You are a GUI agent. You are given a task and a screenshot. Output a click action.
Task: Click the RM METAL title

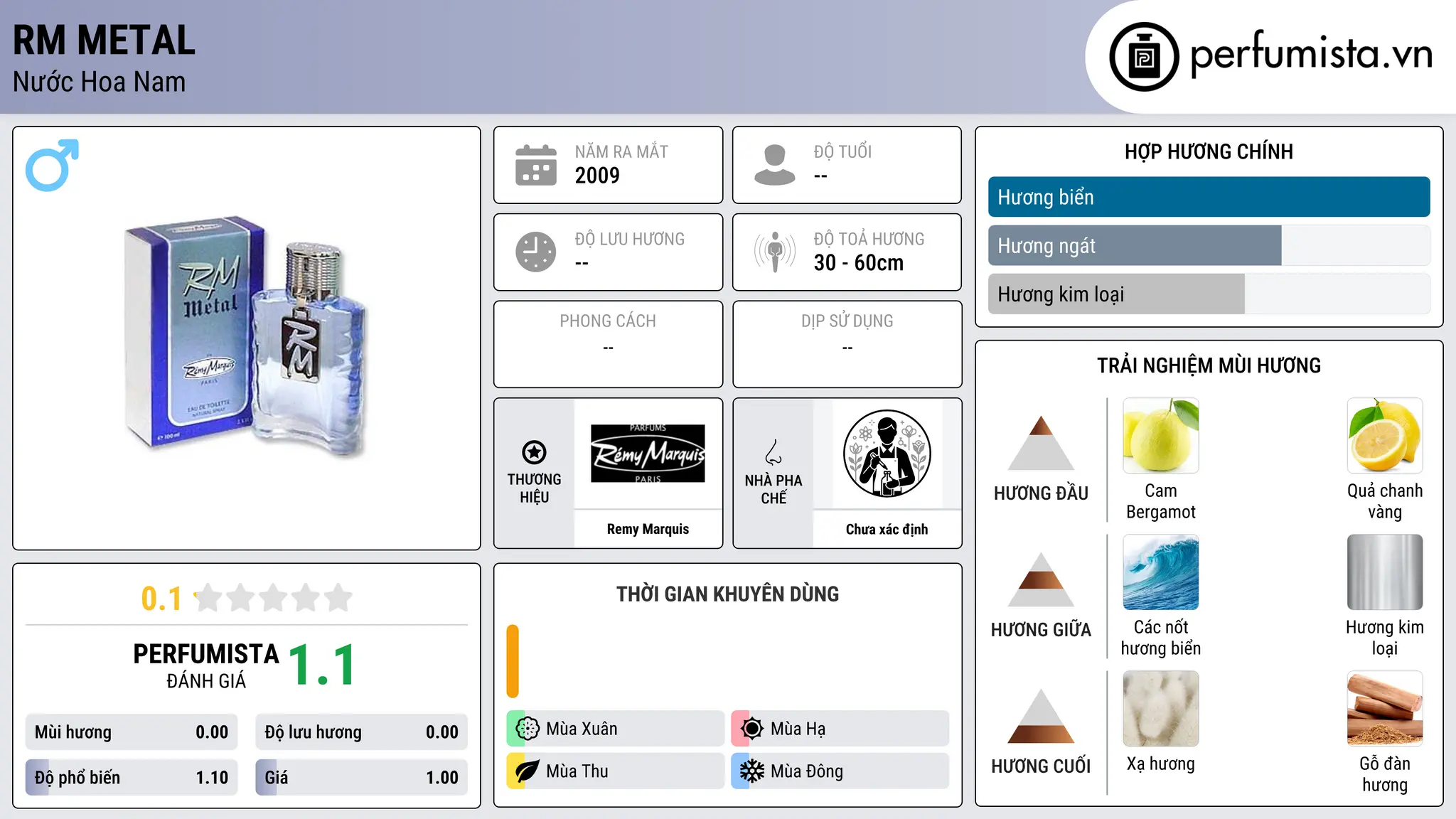pos(104,41)
